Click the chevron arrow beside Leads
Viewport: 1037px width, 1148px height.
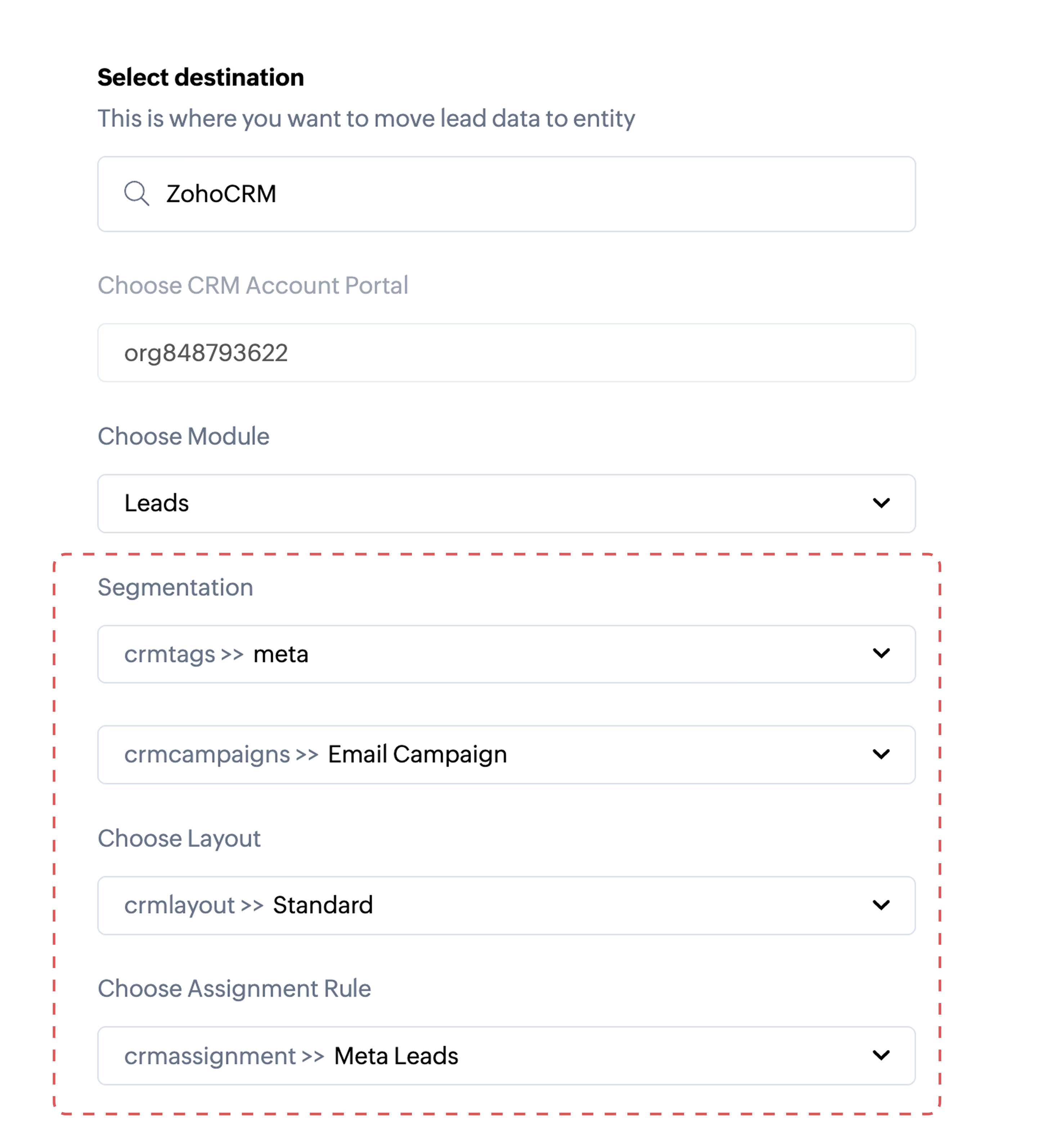tap(880, 503)
